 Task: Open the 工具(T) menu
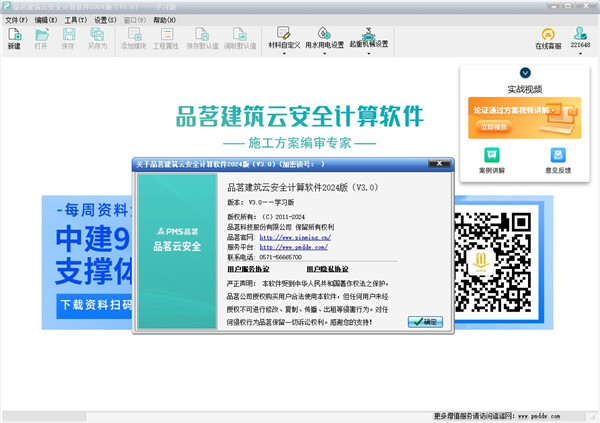pyautogui.click(x=75, y=19)
